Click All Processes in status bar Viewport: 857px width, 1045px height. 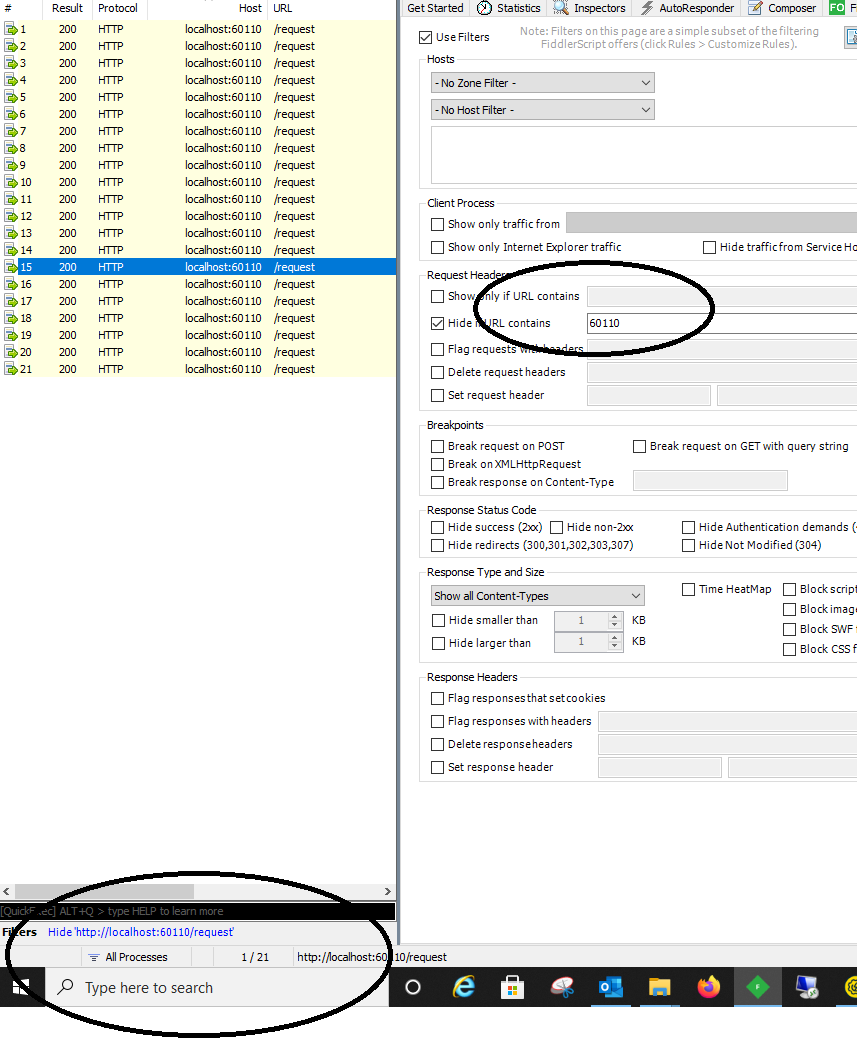137,957
